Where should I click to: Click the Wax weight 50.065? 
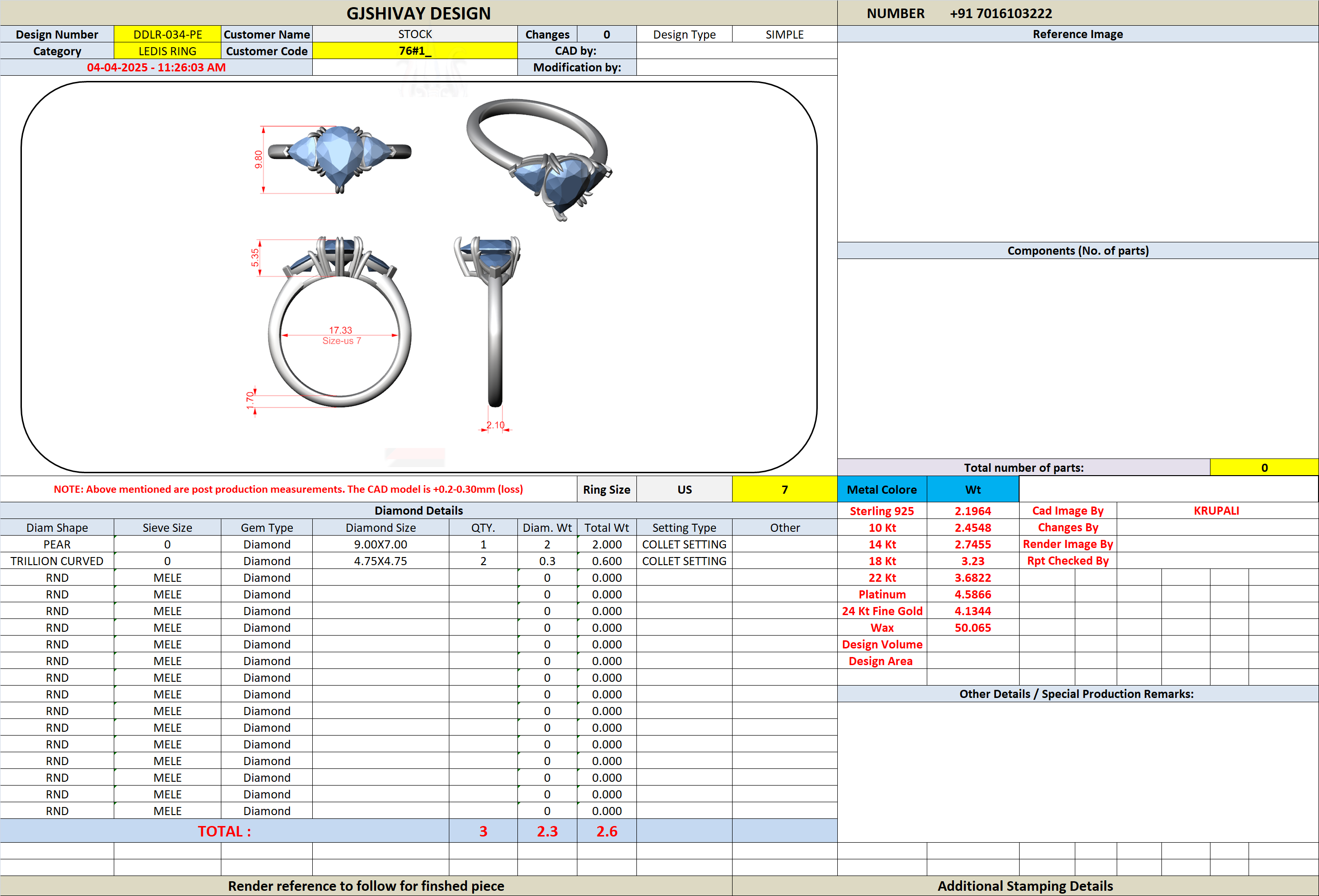tap(973, 627)
